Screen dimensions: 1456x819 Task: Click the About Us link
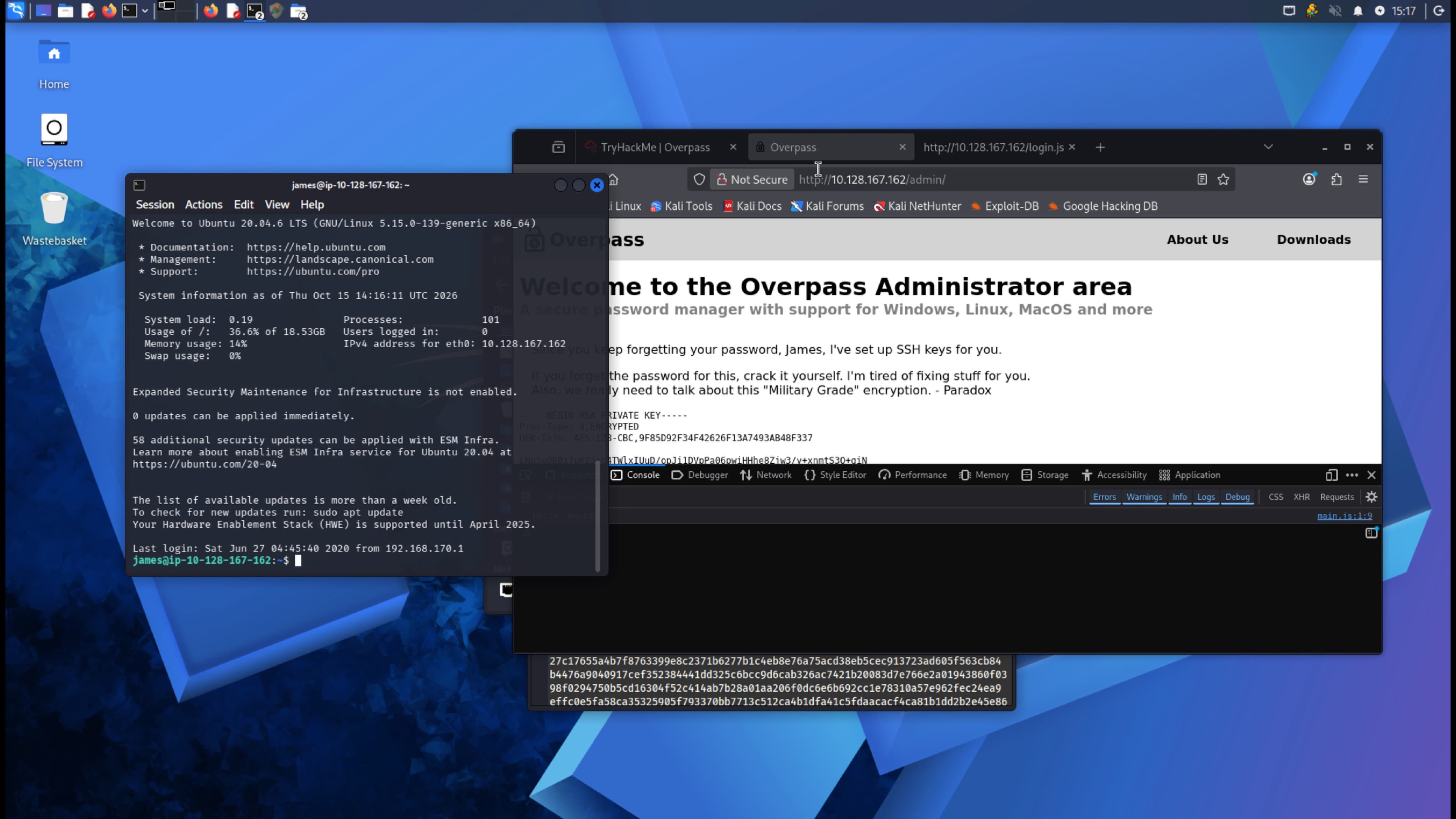[x=1198, y=240]
